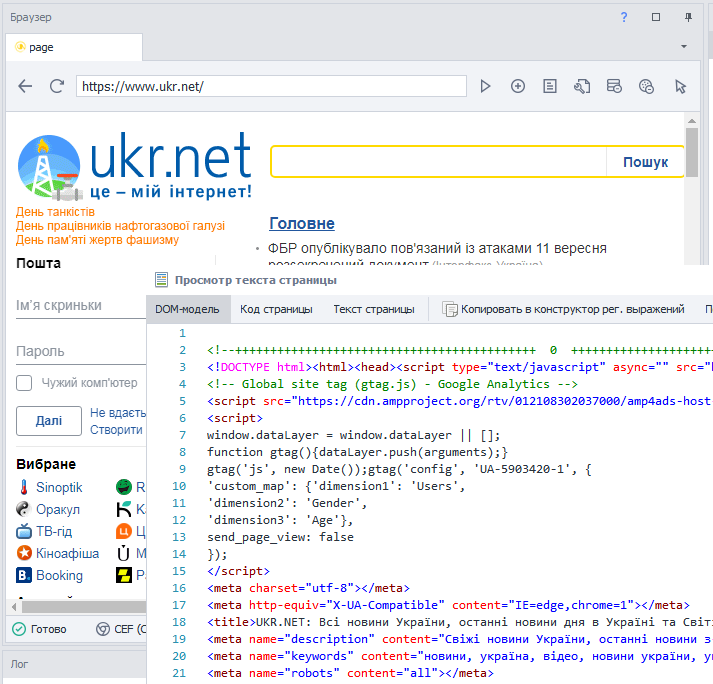The height and width of the screenshot is (684, 713).
Task: Click the Створити account link
Action: (x=116, y=430)
